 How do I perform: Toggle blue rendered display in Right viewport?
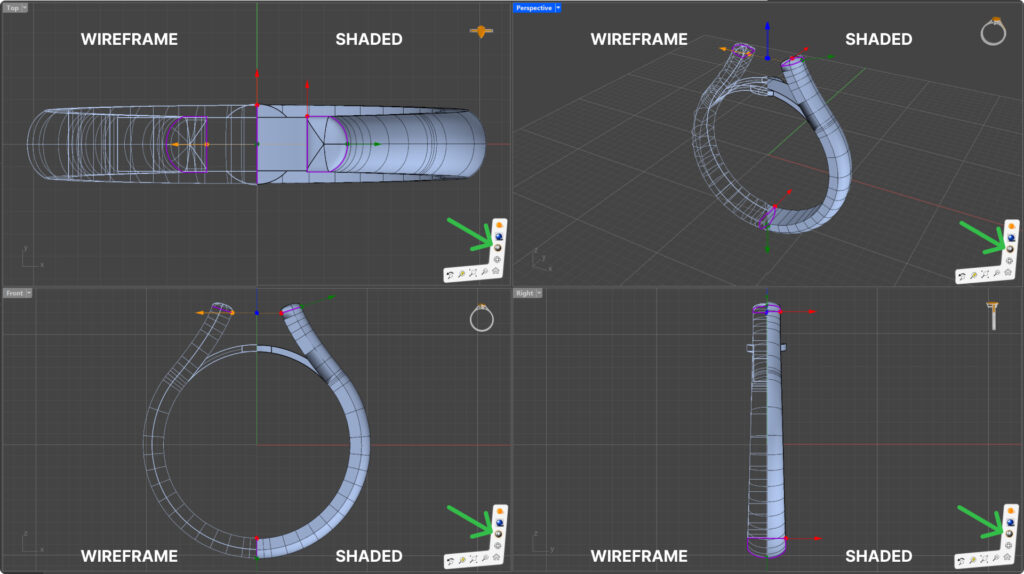(x=1011, y=523)
